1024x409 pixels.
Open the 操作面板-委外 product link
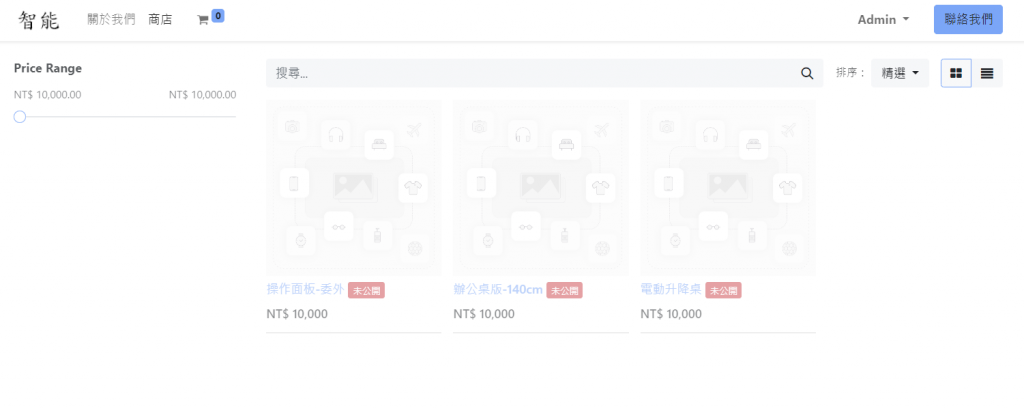pos(305,290)
